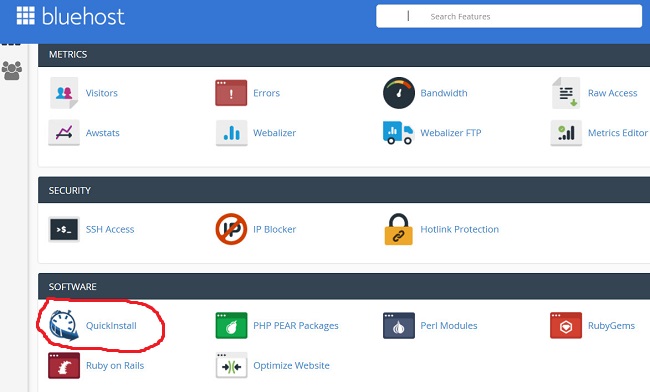Image resolution: width=650 pixels, height=392 pixels.
Task: Click the Hotlink Protection padlock icon
Action: [398, 229]
